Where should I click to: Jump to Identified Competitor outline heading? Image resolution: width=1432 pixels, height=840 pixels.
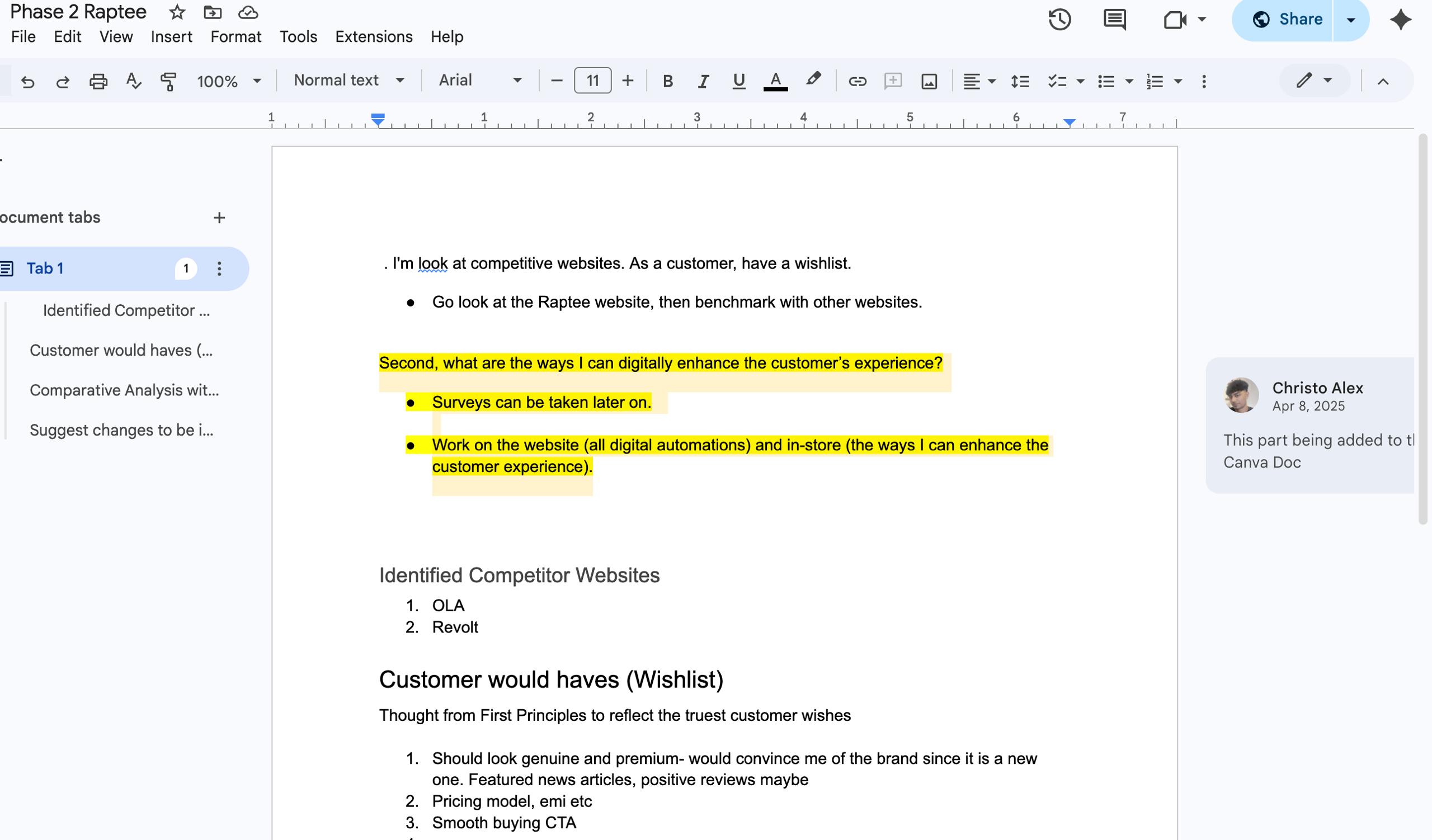[126, 311]
